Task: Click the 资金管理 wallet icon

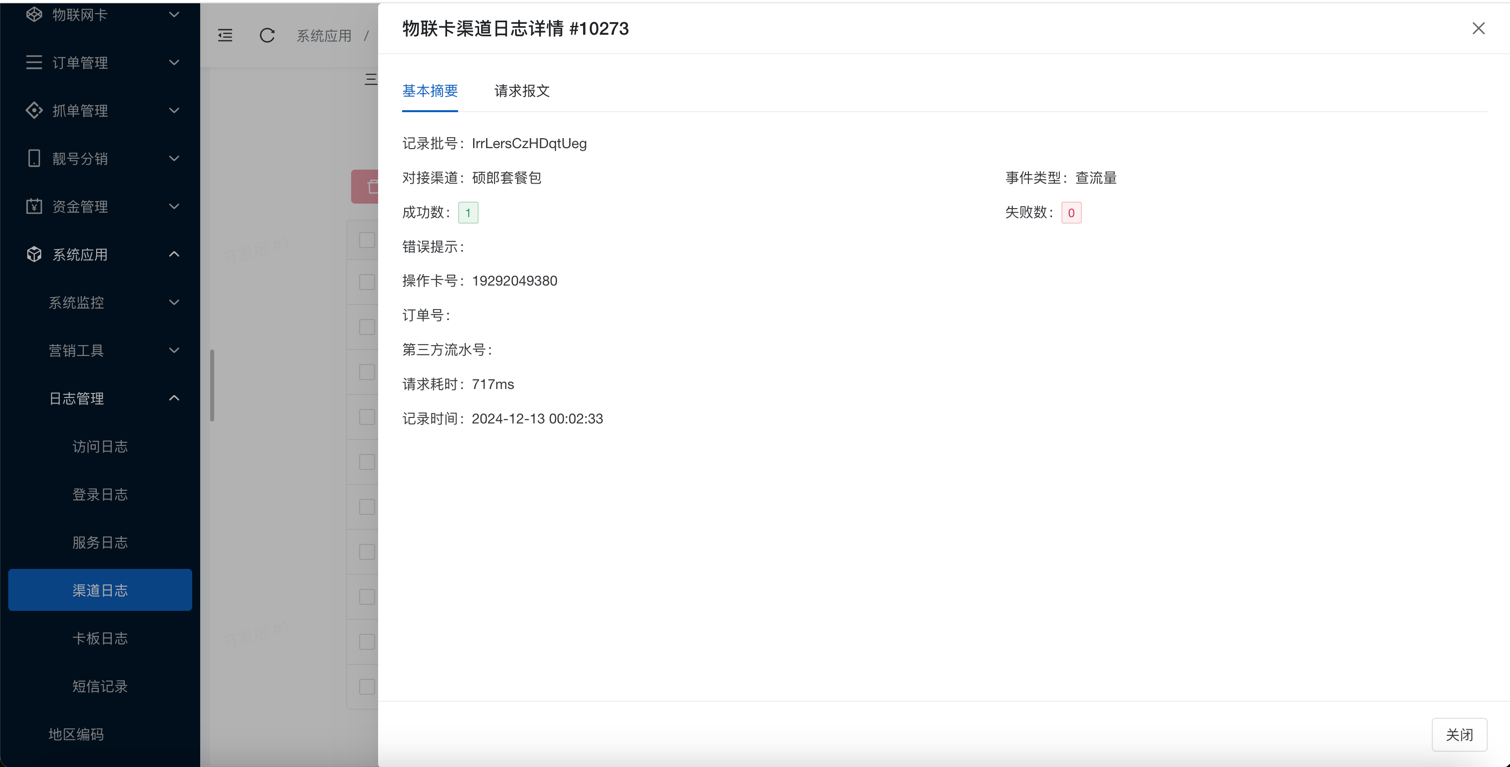Action: 34,206
